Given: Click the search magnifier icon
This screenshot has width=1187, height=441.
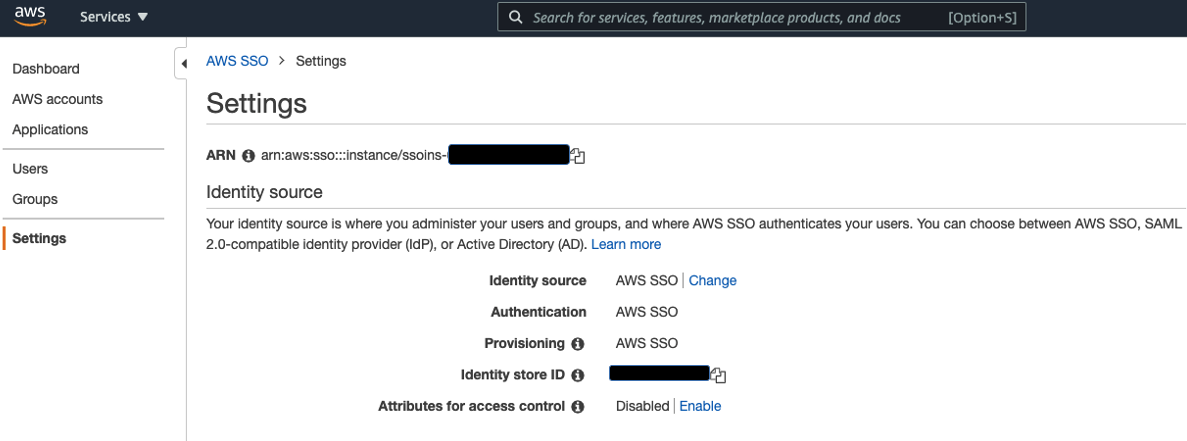Looking at the screenshot, I should (x=515, y=17).
